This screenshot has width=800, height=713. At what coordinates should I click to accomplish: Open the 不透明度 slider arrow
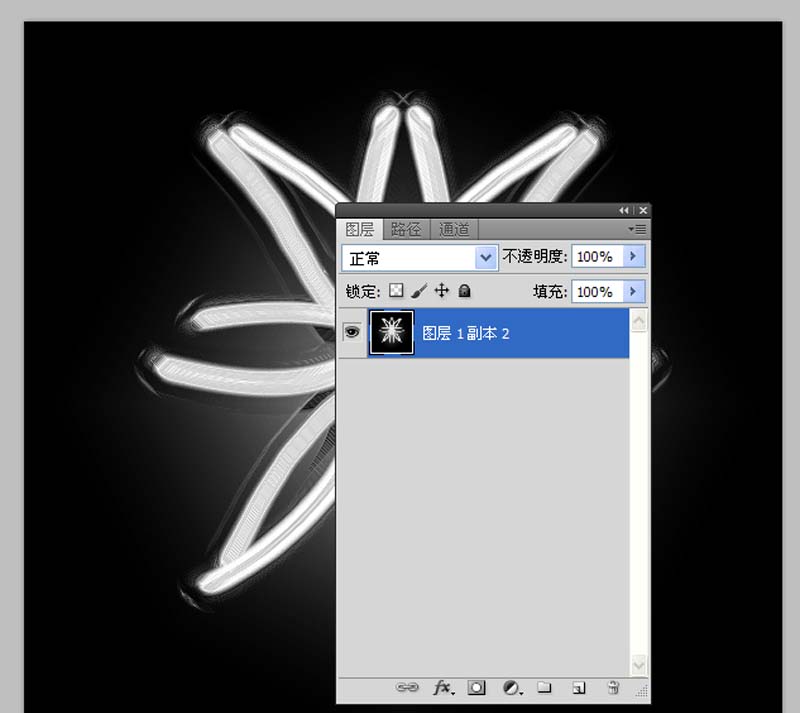coord(634,256)
